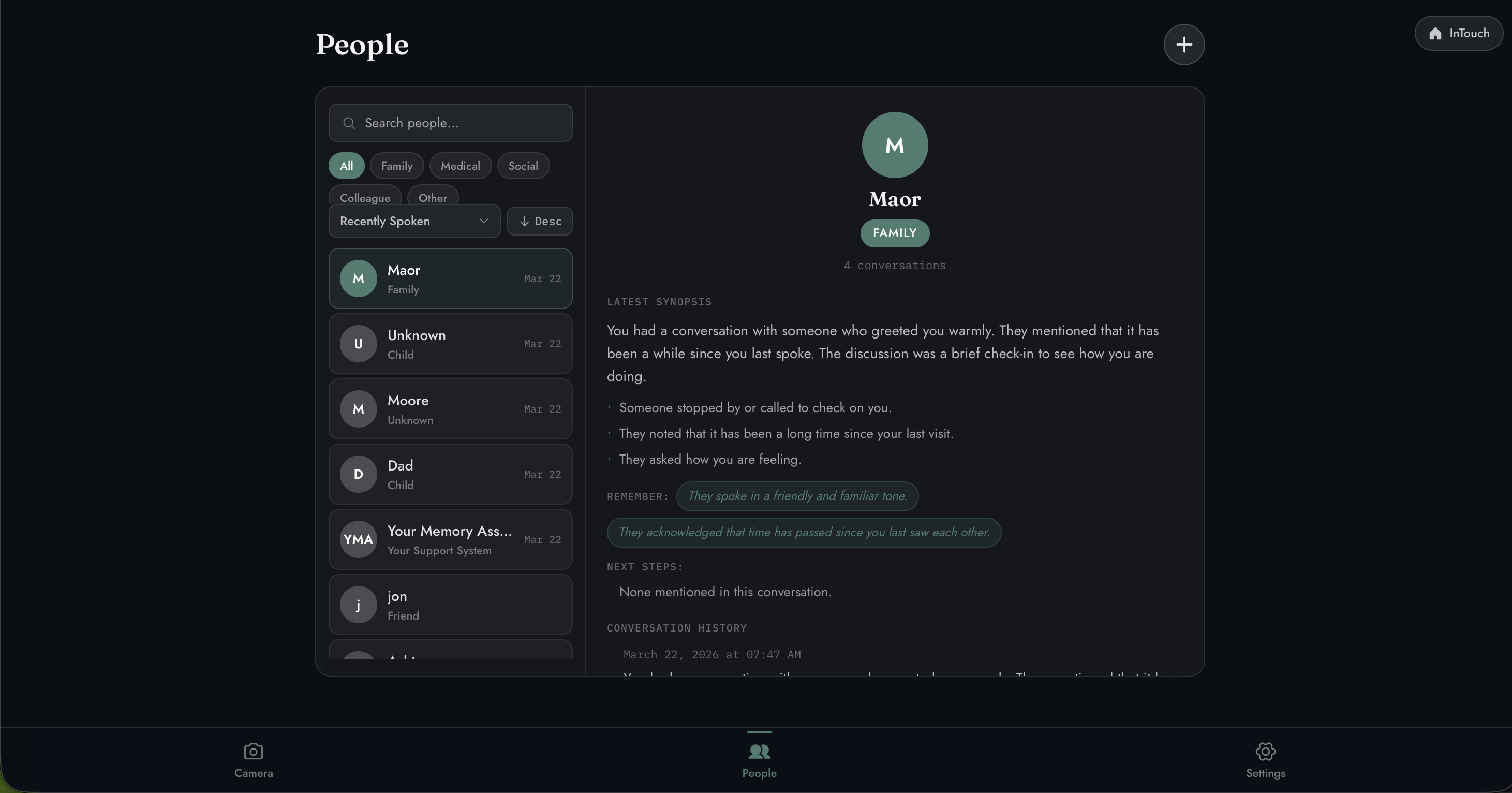Select the Social filter chip
This screenshot has width=1512, height=793.
pyautogui.click(x=523, y=166)
